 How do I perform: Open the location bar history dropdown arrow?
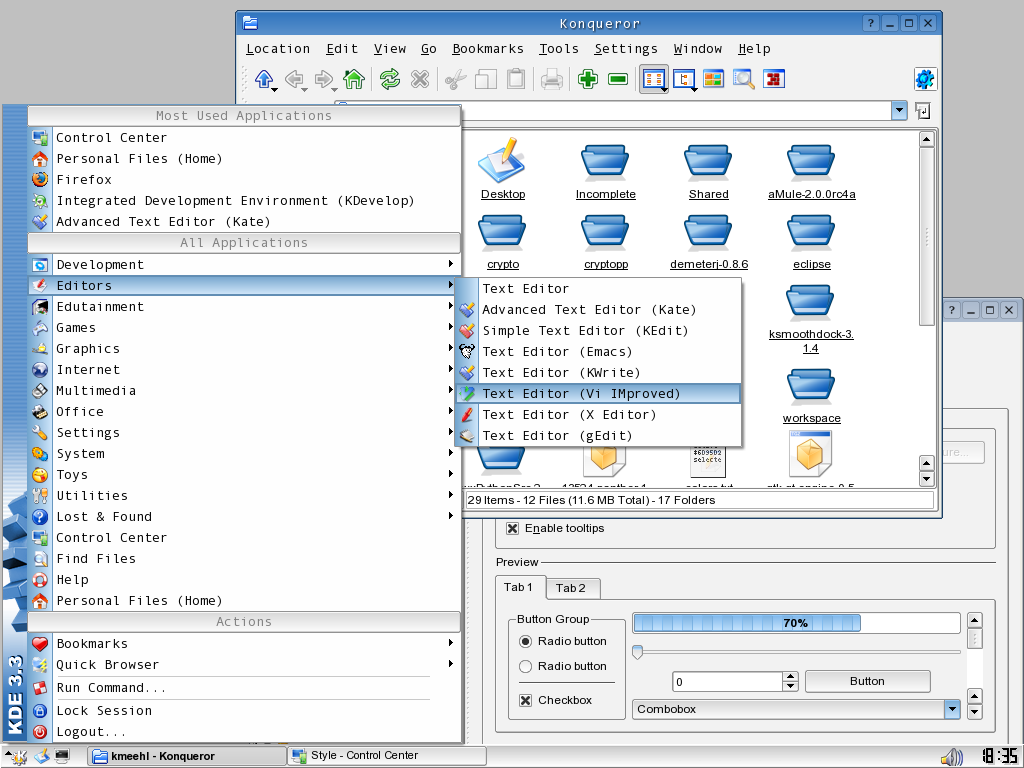[899, 110]
